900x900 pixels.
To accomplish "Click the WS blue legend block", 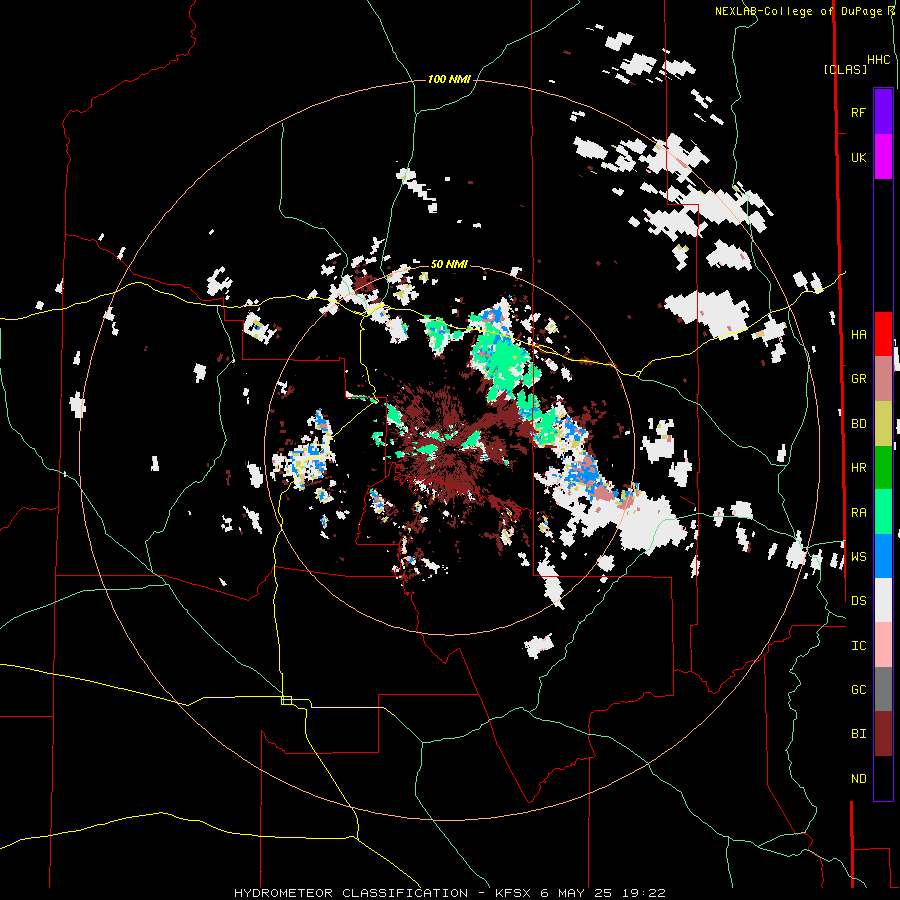I will coord(883,556).
